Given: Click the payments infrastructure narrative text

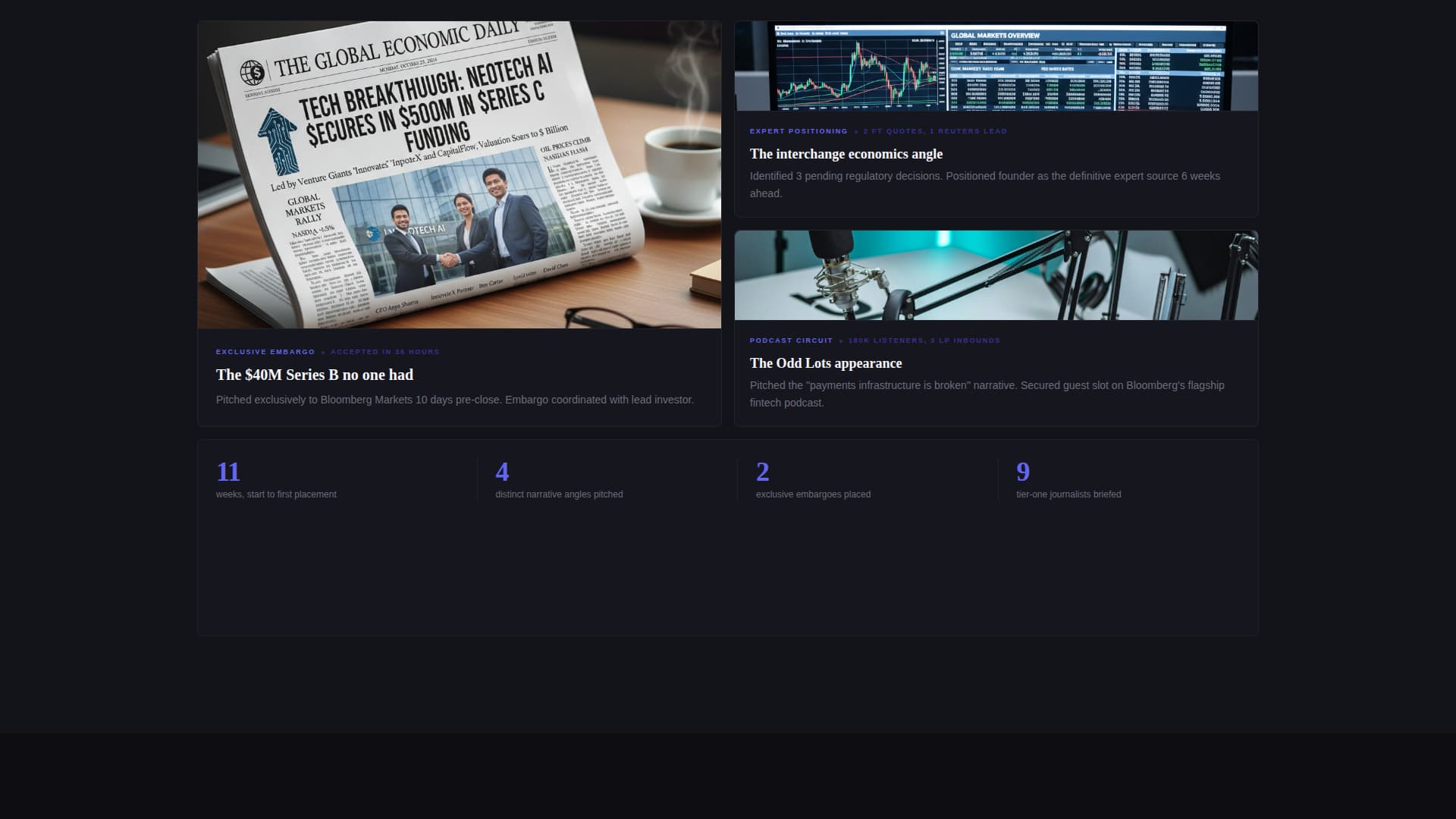Looking at the screenshot, I should [x=986, y=394].
